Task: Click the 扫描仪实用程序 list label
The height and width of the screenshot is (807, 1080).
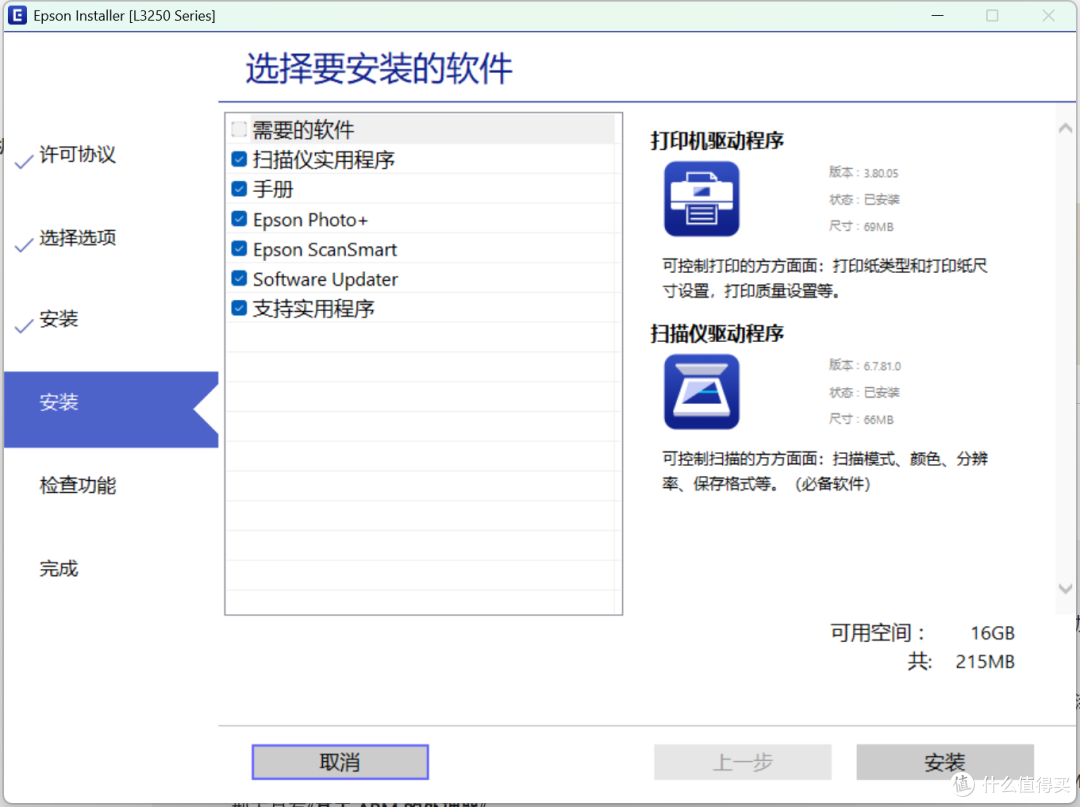Action: coord(324,160)
